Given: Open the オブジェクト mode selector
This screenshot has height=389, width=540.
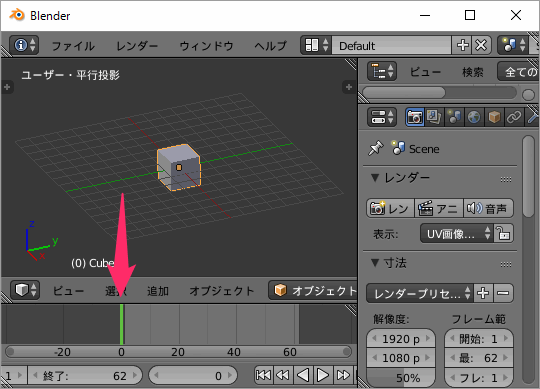Looking at the screenshot, I should pyautogui.click(x=313, y=290).
